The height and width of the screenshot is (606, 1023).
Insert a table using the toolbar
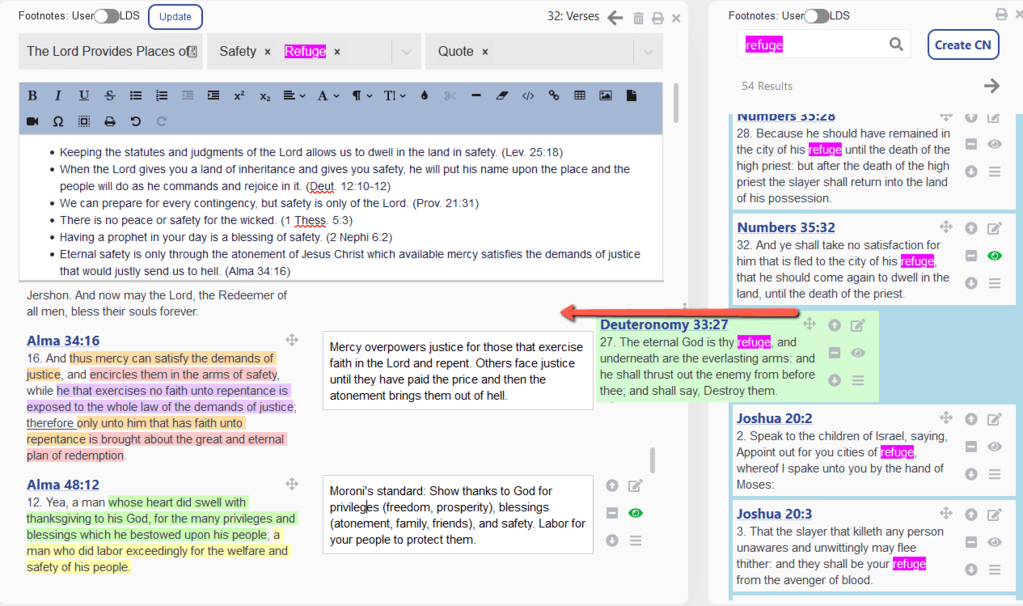tap(580, 96)
